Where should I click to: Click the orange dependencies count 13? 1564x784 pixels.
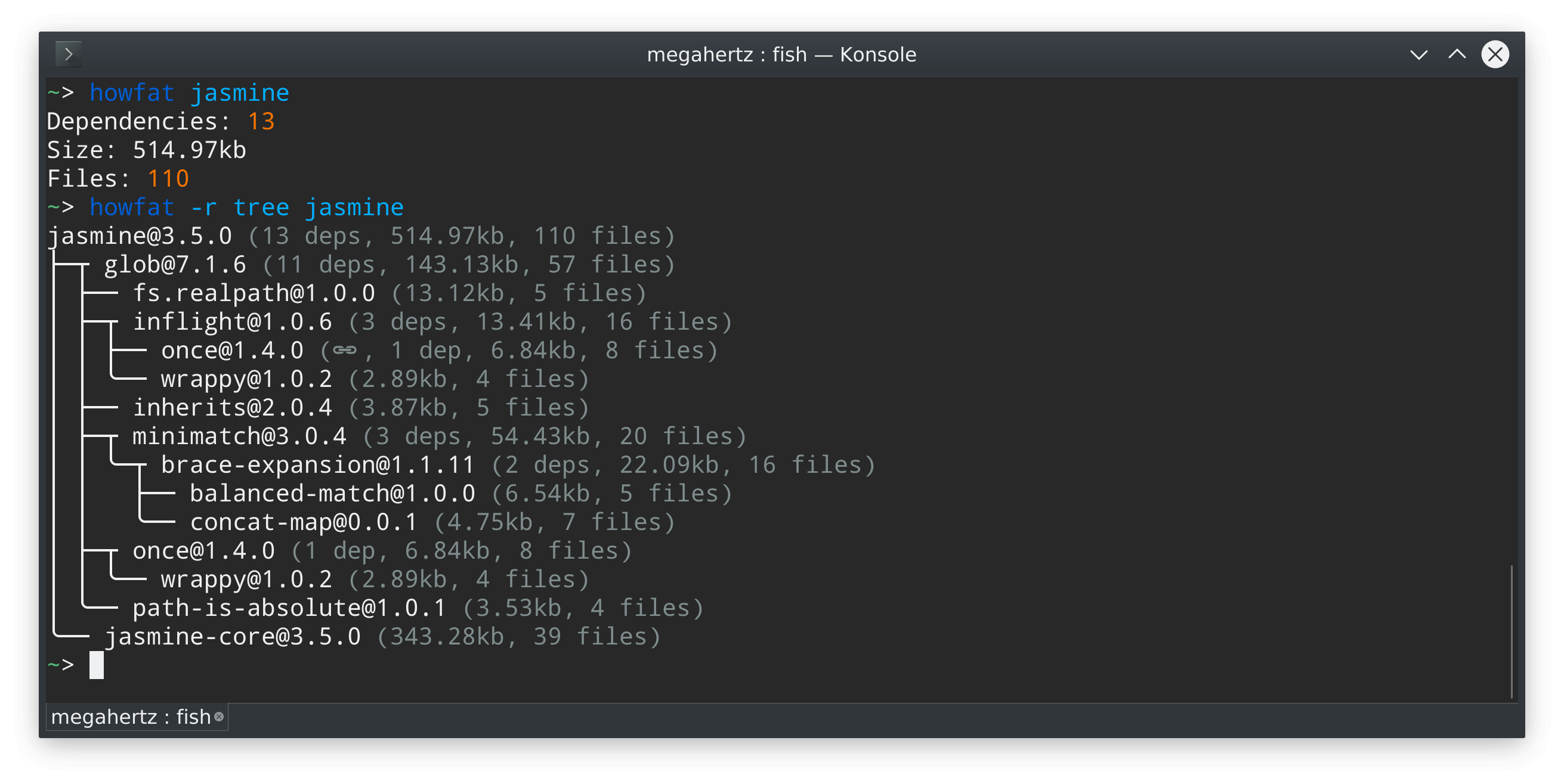[x=261, y=122]
